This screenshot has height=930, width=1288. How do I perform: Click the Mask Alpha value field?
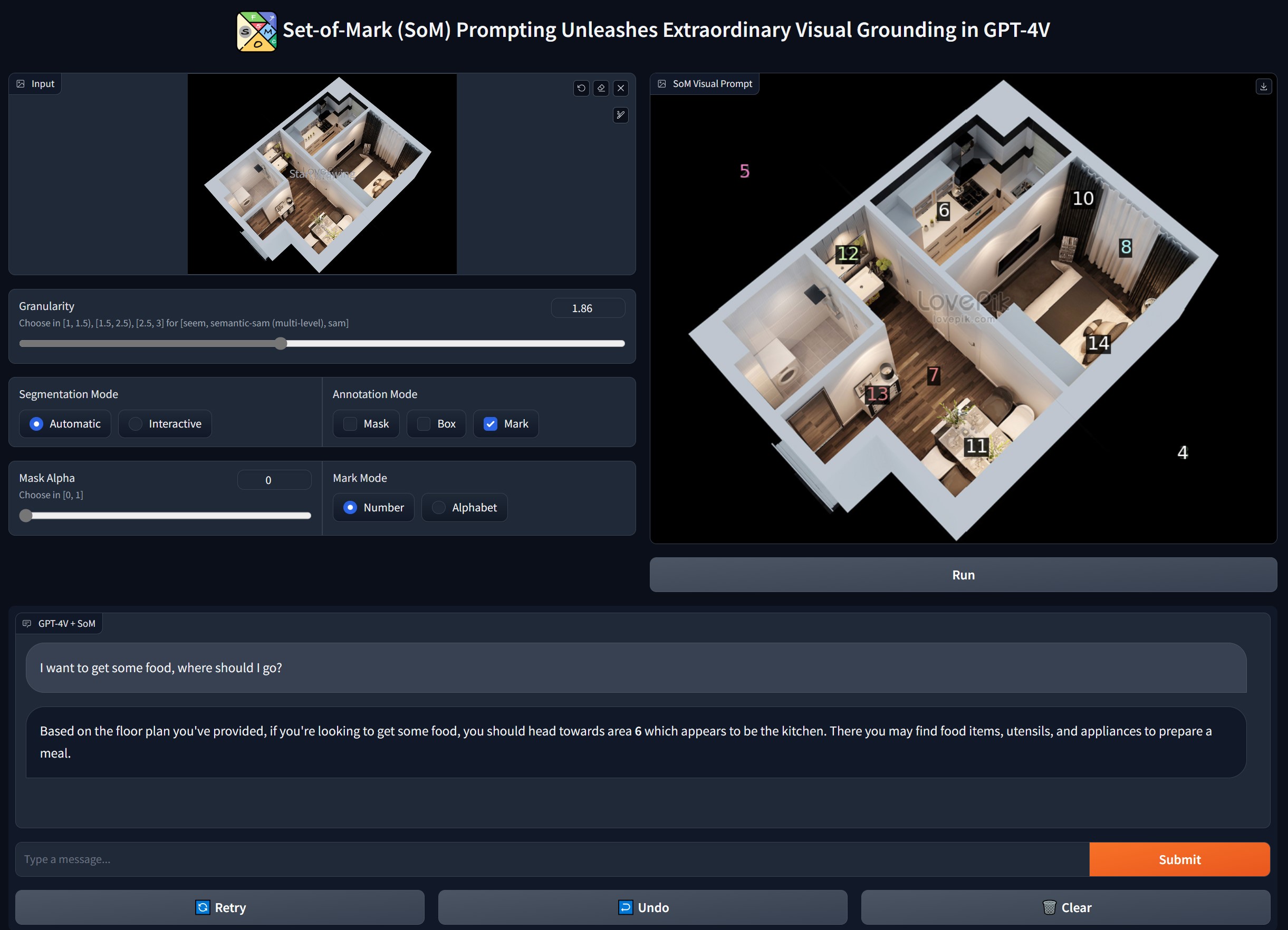click(x=274, y=480)
